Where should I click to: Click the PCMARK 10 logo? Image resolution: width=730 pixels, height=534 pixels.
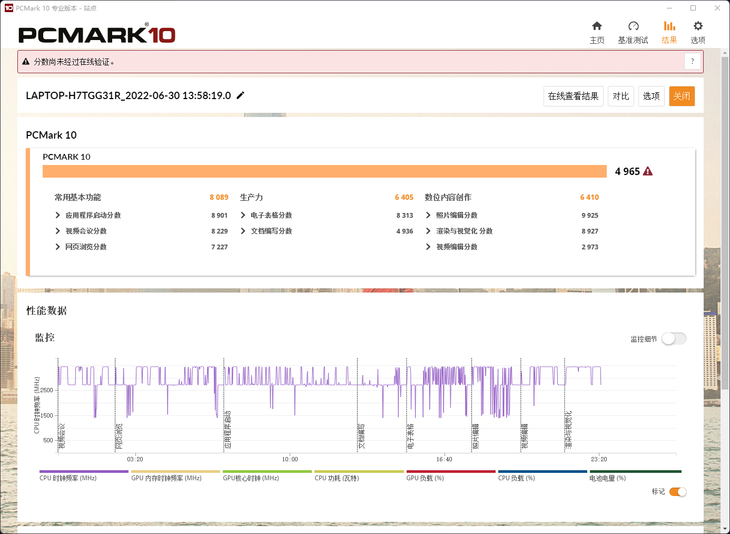[97, 34]
